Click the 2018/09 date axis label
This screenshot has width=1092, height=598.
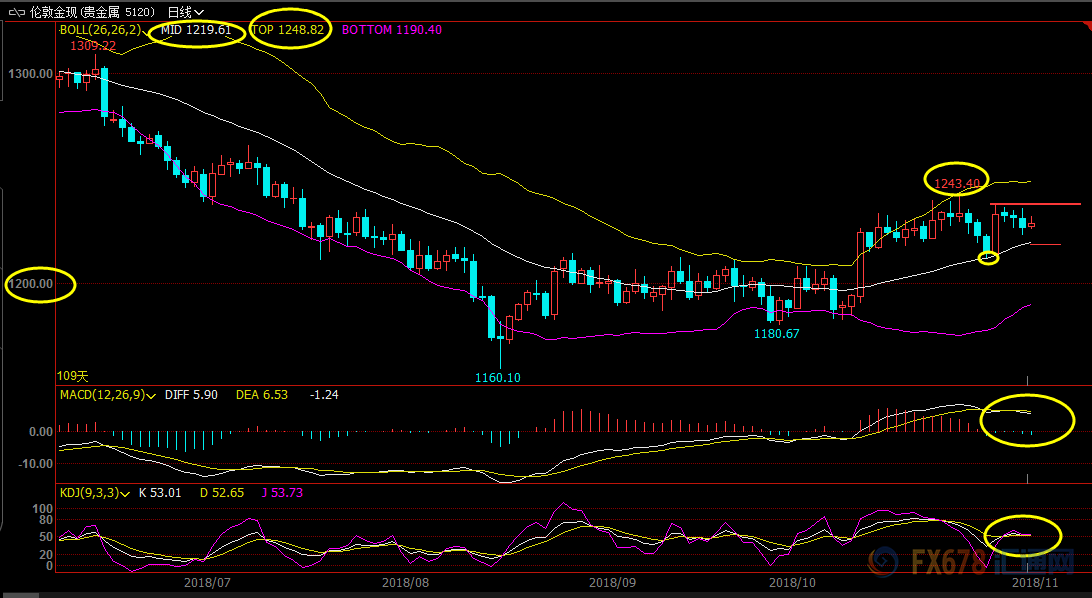[612, 581]
